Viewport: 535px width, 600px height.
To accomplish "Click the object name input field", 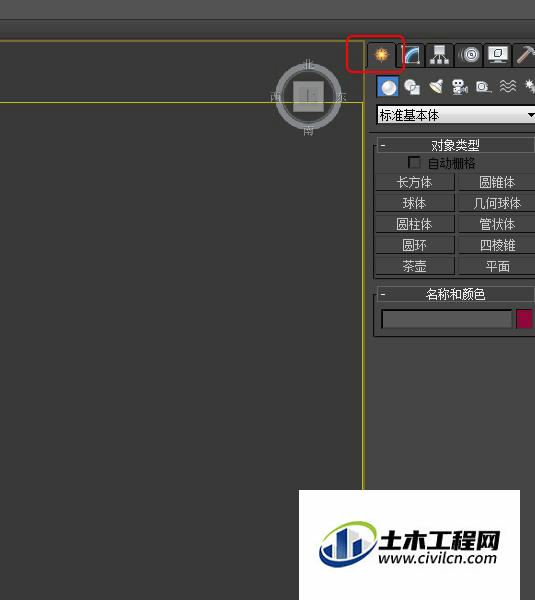I will point(447,319).
